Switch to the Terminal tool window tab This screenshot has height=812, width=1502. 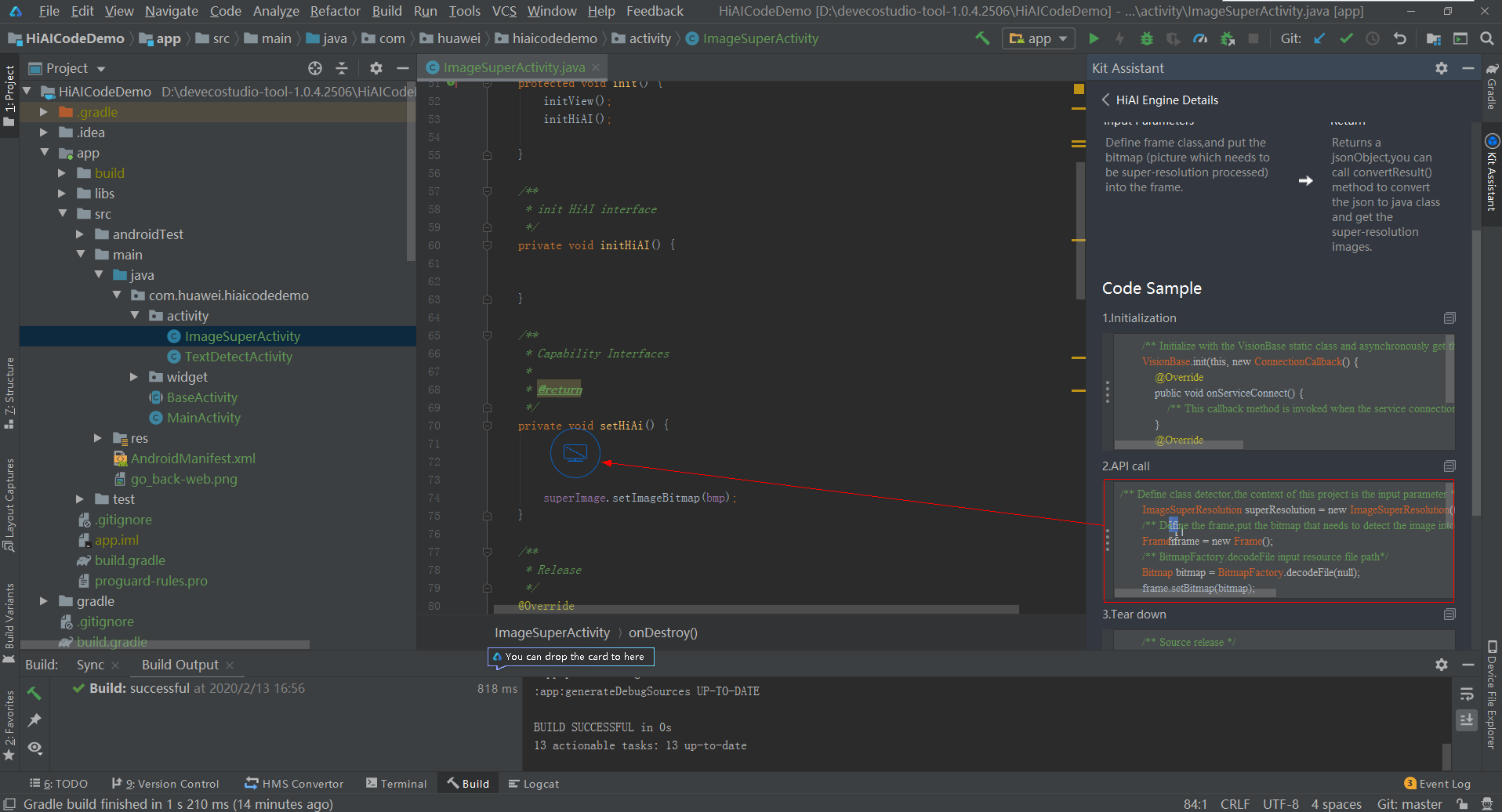[x=396, y=784]
